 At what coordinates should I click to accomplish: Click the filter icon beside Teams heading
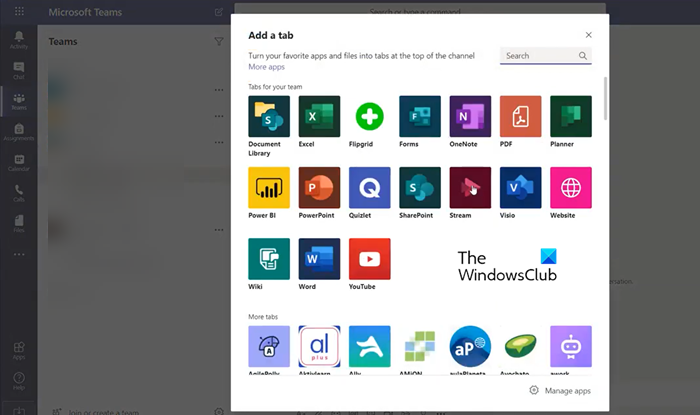click(x=219, y=42)
